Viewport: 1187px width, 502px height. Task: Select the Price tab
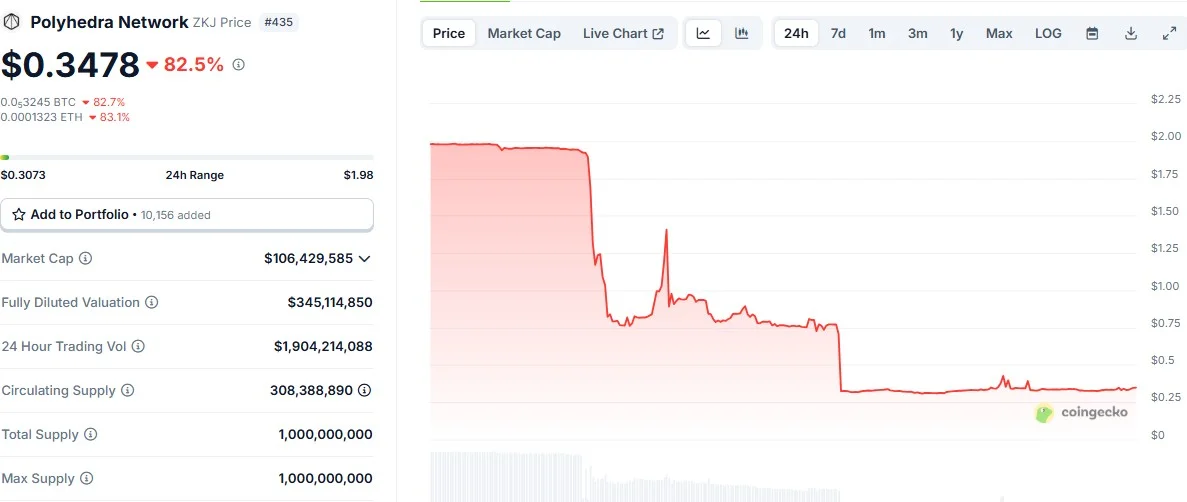[449, 33]
